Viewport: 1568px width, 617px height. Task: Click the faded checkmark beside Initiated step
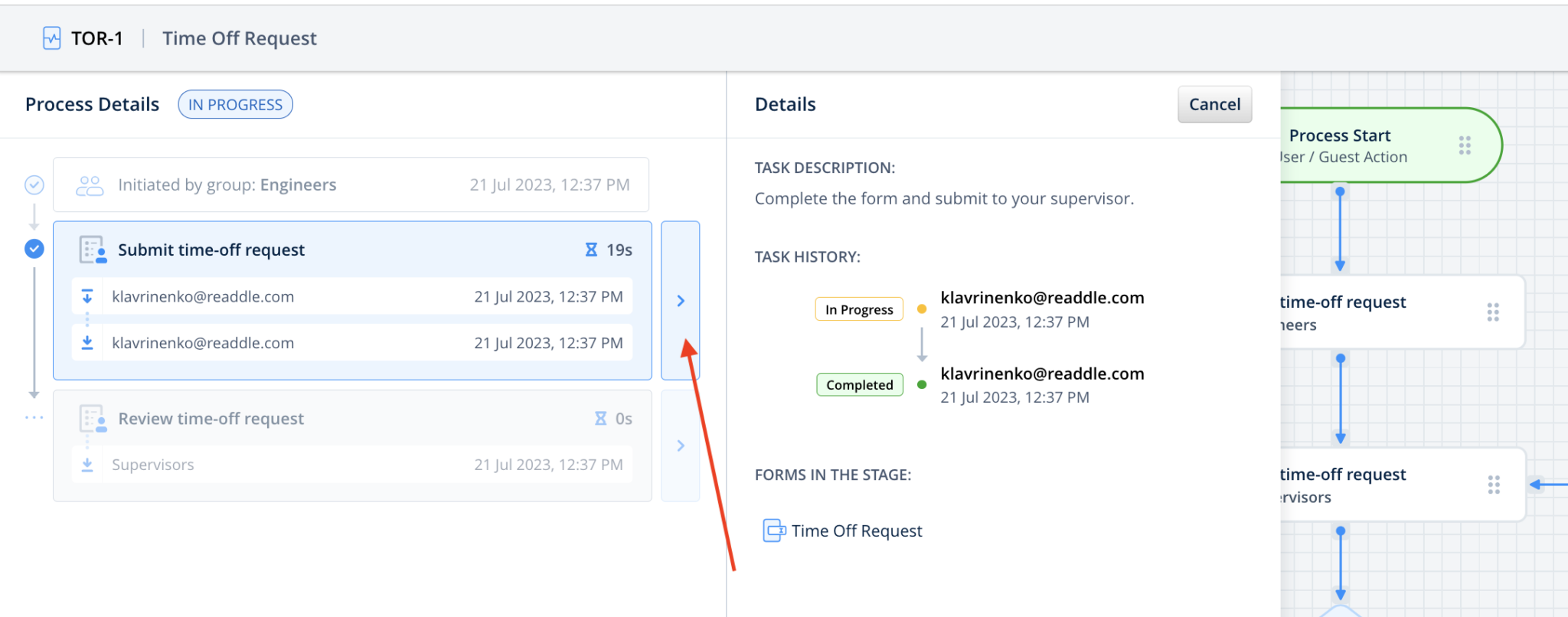[x=34, y=184]
